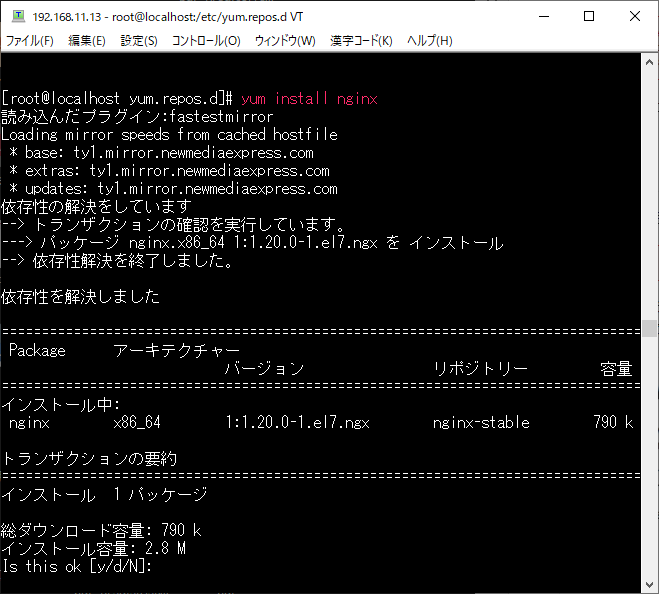Open the ウィンドウ(W) menu

coord(285,41)
